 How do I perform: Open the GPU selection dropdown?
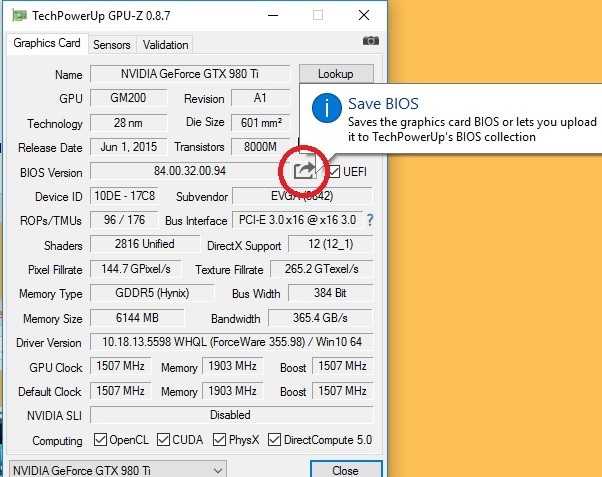pyautogui.click(x=117, y=470)
